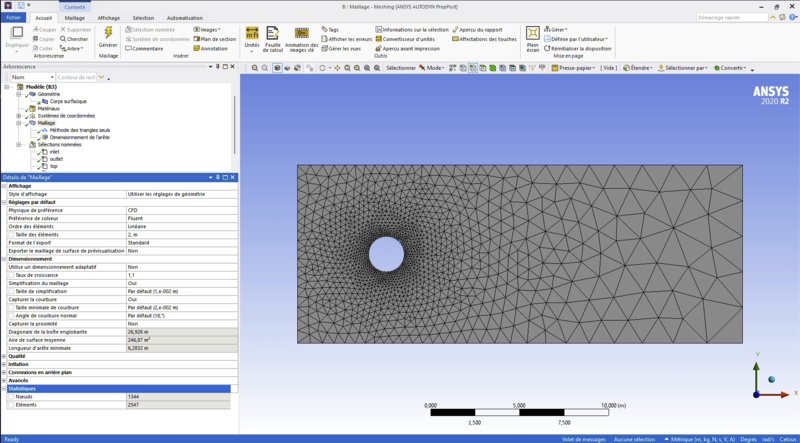Open Volet de messages in status bar
The height and width of the screenshot is (443, 800).
pyautogui.click(x=583, y=439)
